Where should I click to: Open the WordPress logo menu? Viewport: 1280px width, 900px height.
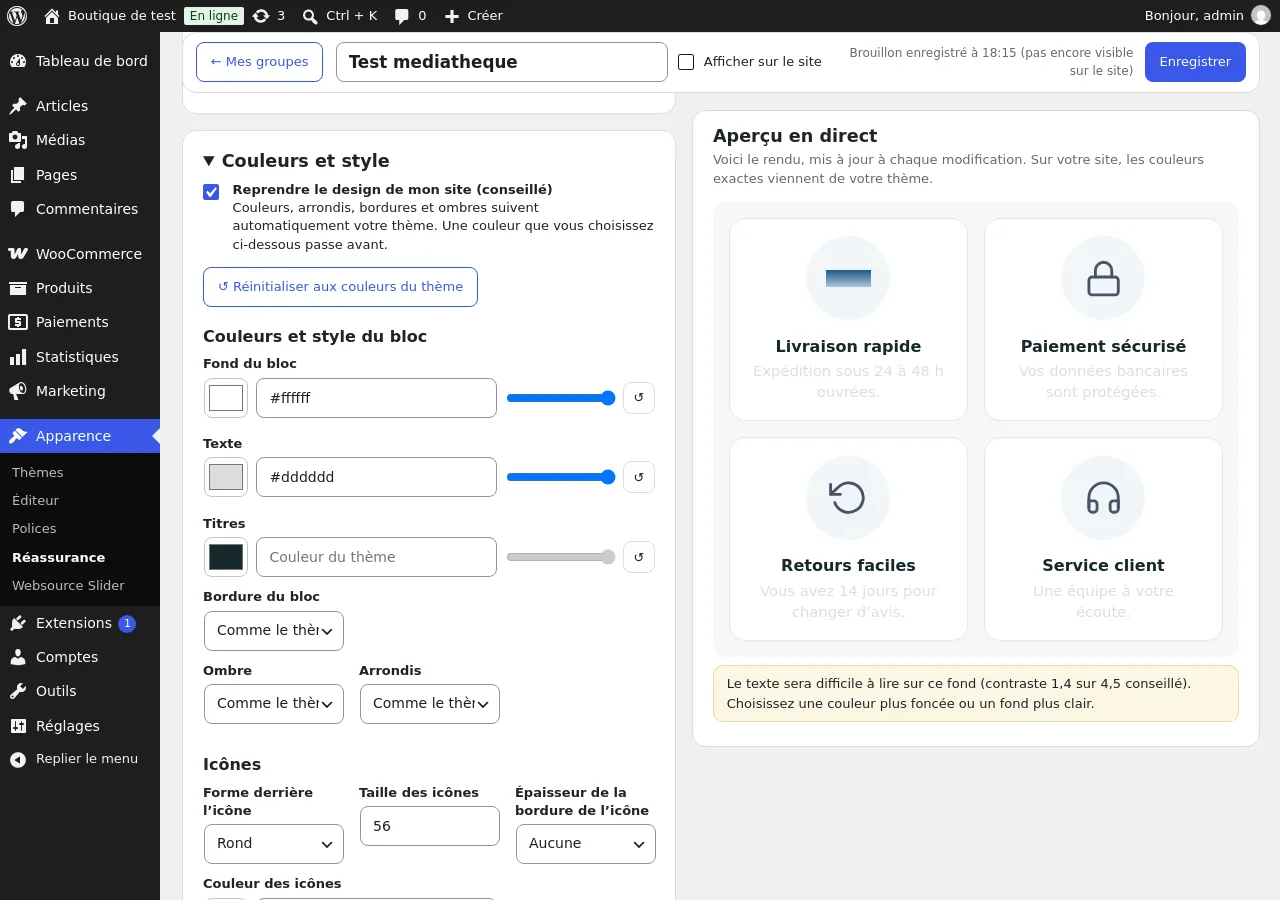click(x=17, y=16)
